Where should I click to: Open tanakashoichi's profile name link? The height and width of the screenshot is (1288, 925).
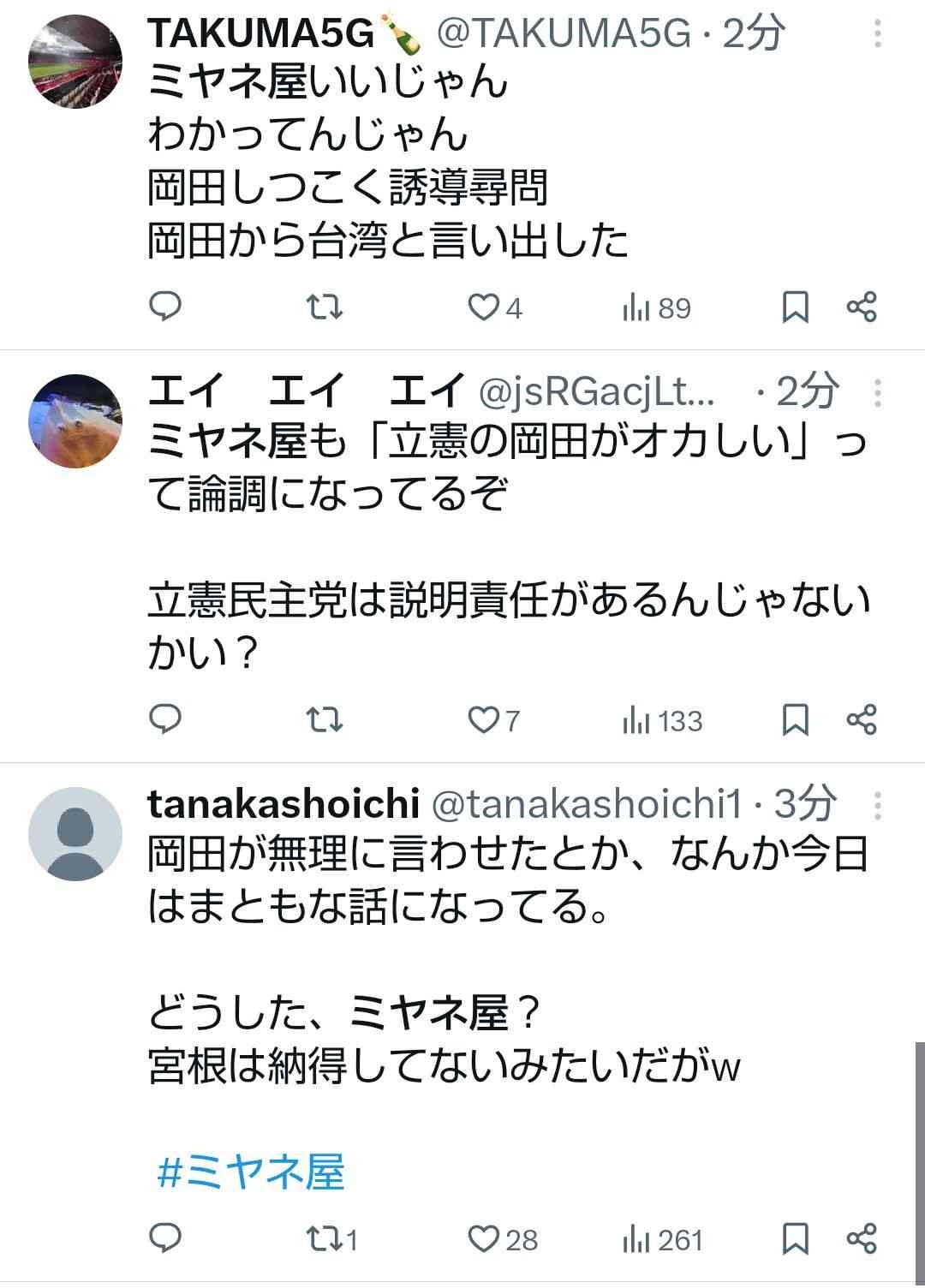(283, 803)
